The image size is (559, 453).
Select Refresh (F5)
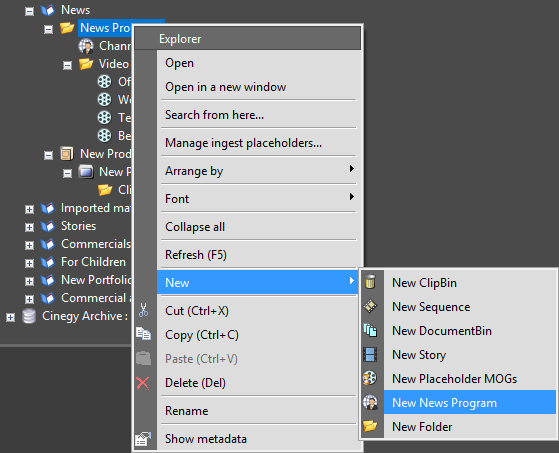258,255
